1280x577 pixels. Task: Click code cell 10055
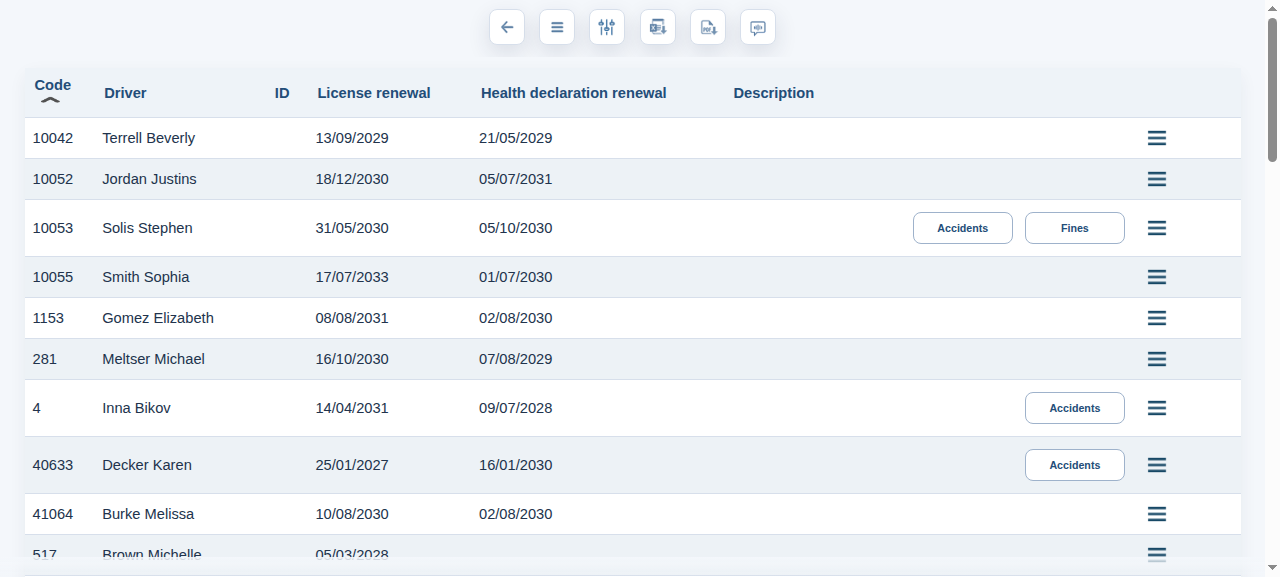[53, 277]
